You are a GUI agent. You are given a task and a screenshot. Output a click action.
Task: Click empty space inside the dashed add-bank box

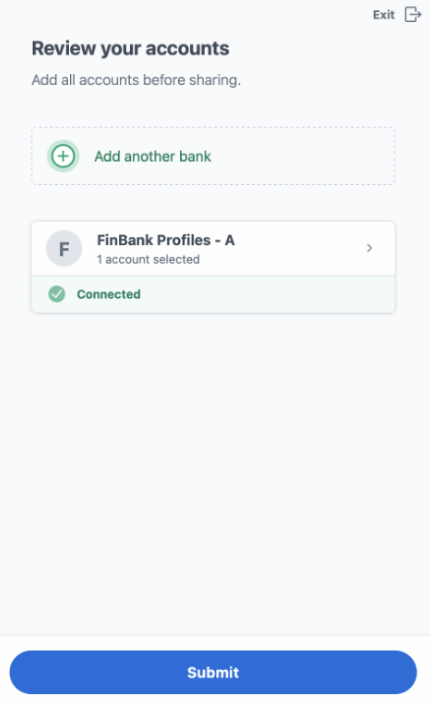pos(302,156)
